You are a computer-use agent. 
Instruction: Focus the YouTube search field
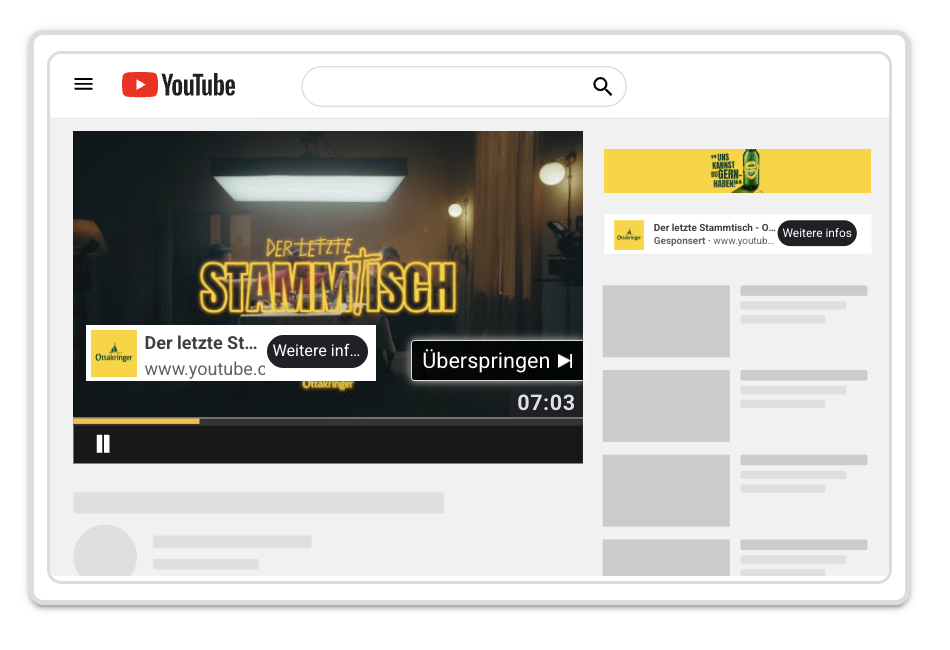click(x=464, y=87)
